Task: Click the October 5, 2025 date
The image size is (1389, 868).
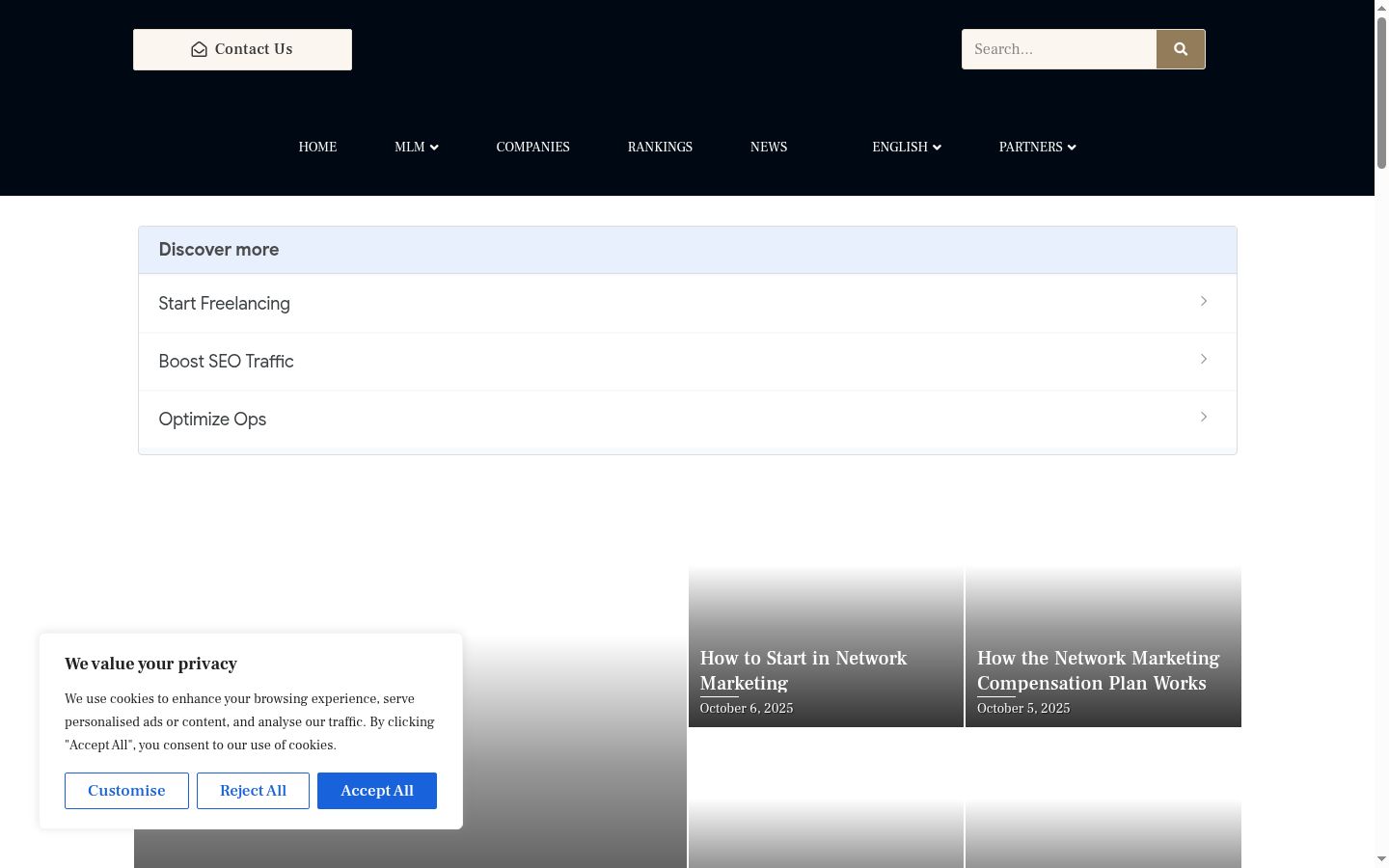Action: pyautogui.click(x=1023, y=708)
